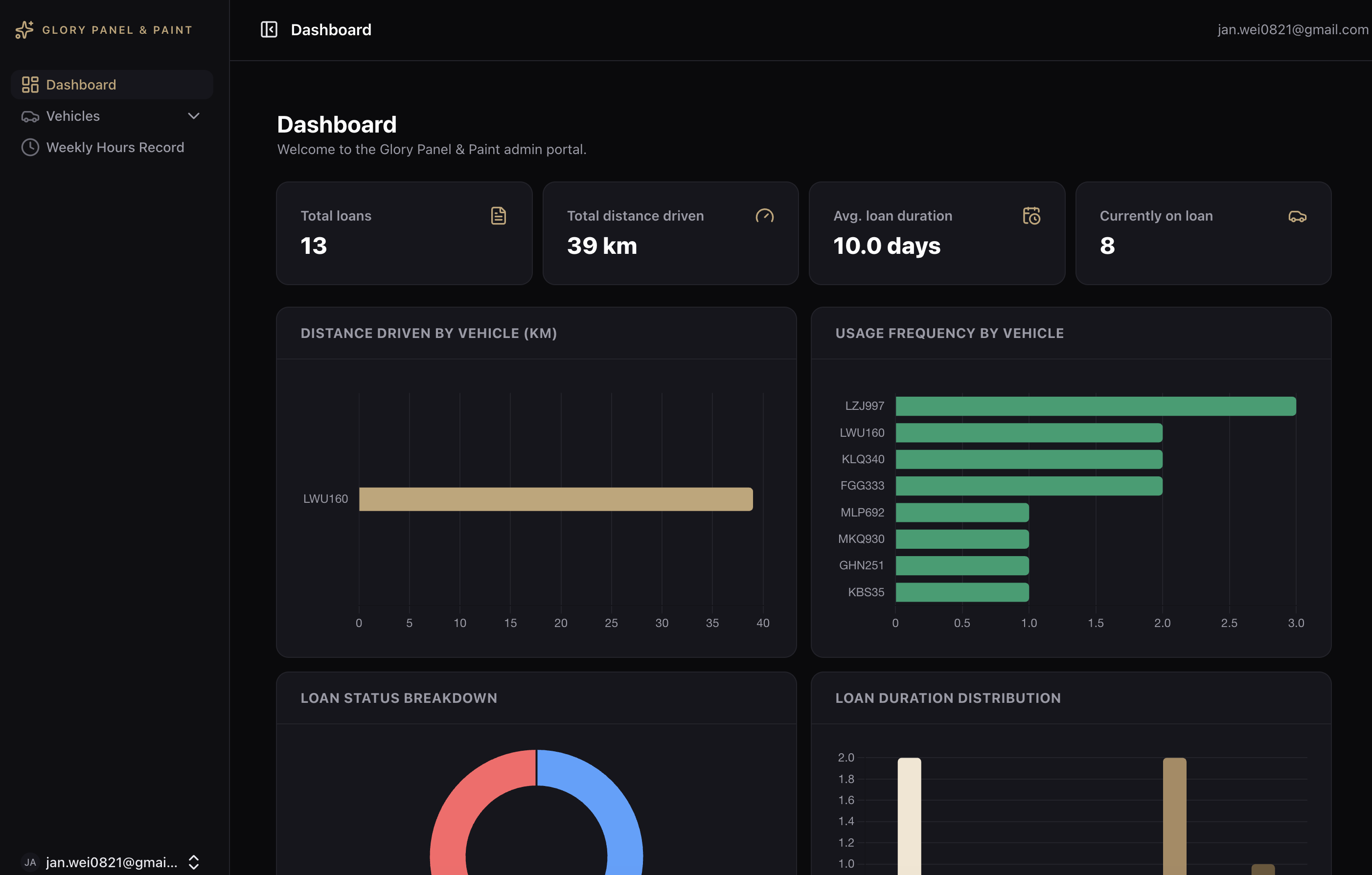Click the KLQ340 usage frequency bar
The width and height of the screenshot is (1372, 875).
pos(1029,459)
